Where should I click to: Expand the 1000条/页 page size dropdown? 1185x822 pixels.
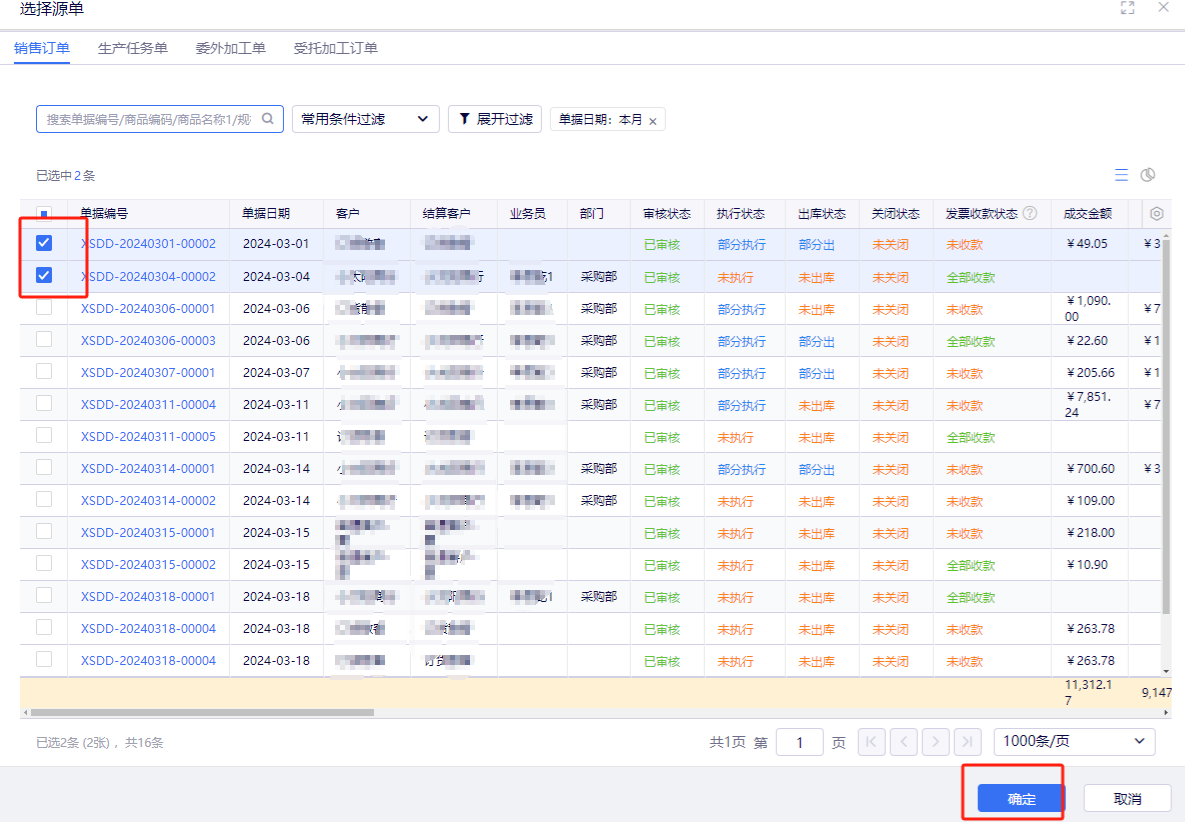1074,742
